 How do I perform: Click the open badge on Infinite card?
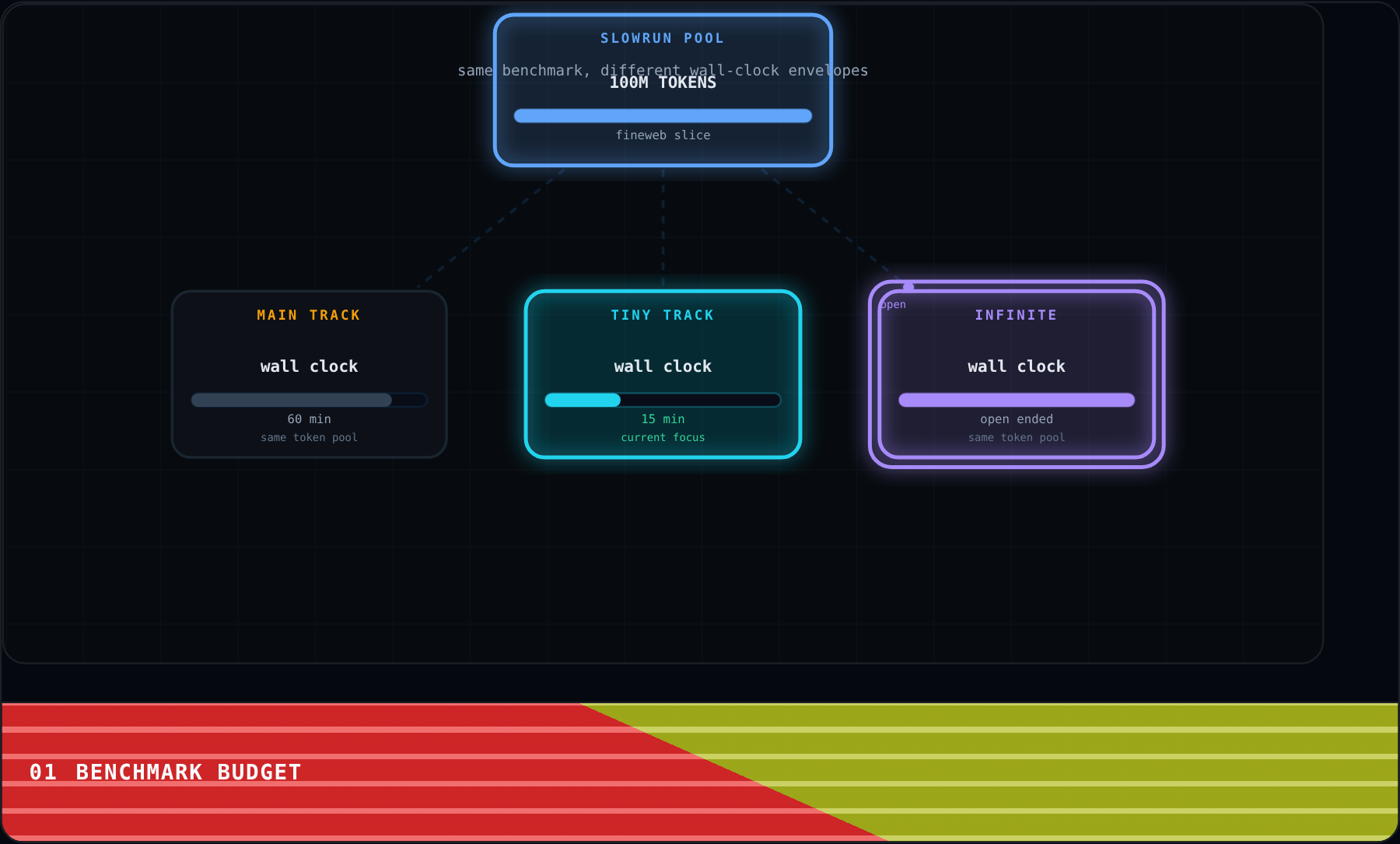click(893, 305)
